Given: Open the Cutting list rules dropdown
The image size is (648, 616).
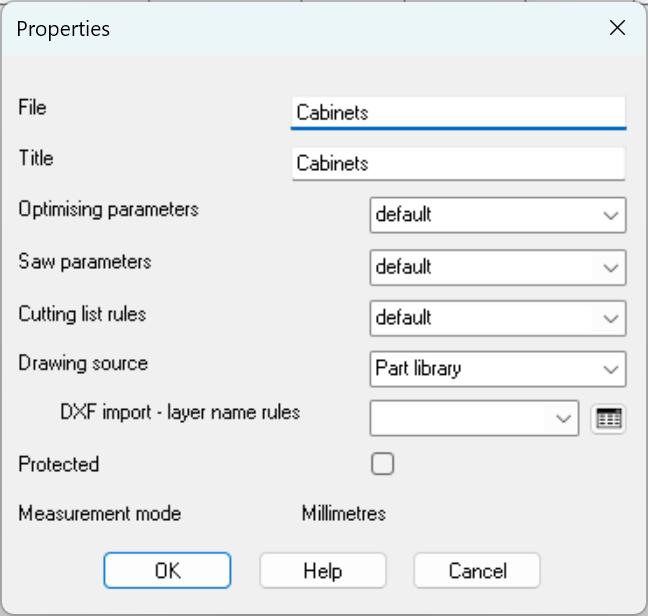Looking at the screenshot, I should pyautogui.click(x=498, y=318).
